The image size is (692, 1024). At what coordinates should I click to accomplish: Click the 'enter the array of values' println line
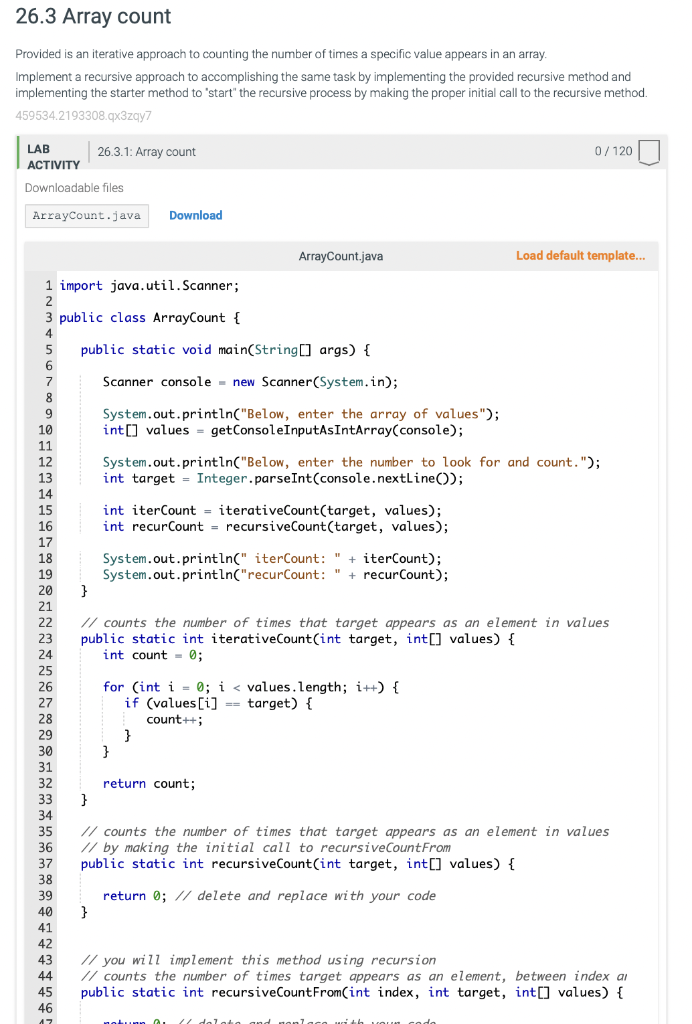[301, 414]
